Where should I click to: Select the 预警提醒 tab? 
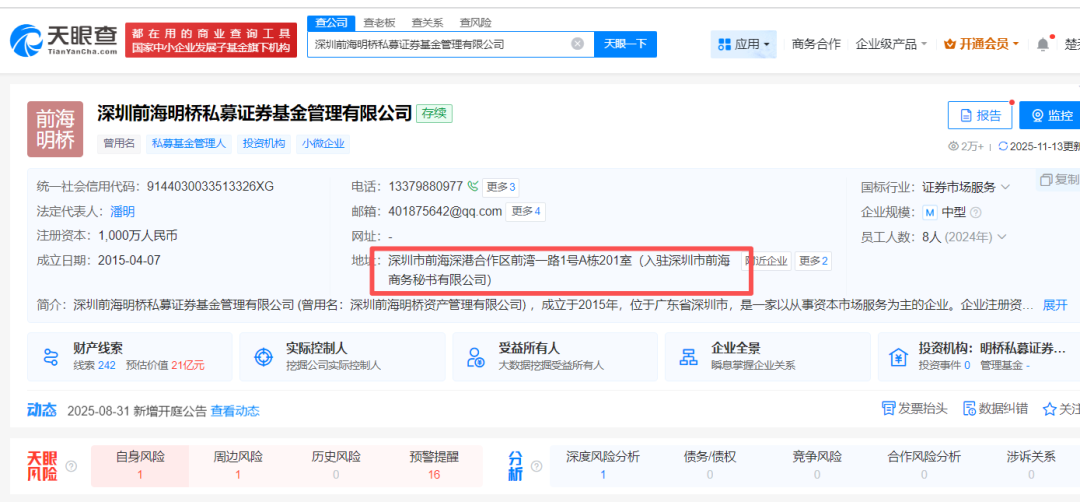click(434, 465)
